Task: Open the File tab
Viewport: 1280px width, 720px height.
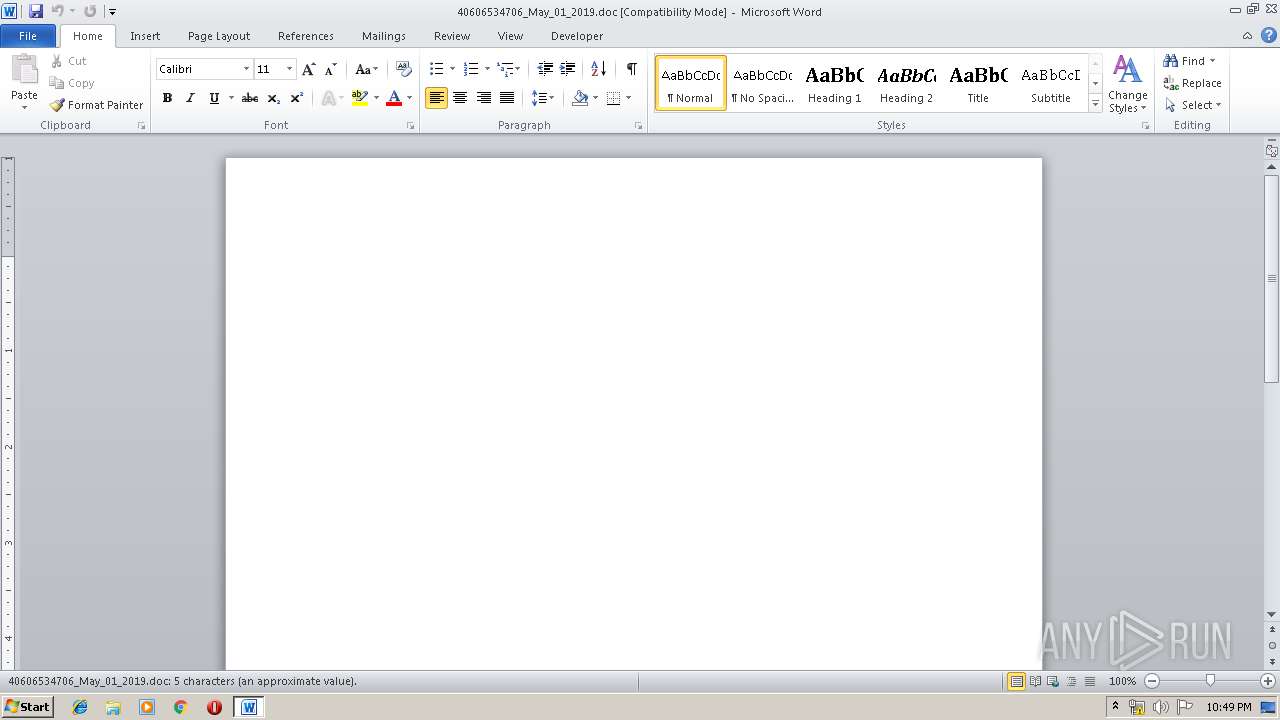Action: click(28, 36)
